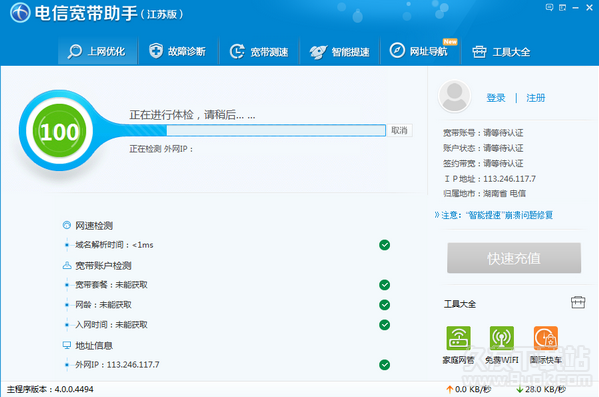
Task: Click the green check for 外网IP
Action: (x=385, y=365)
